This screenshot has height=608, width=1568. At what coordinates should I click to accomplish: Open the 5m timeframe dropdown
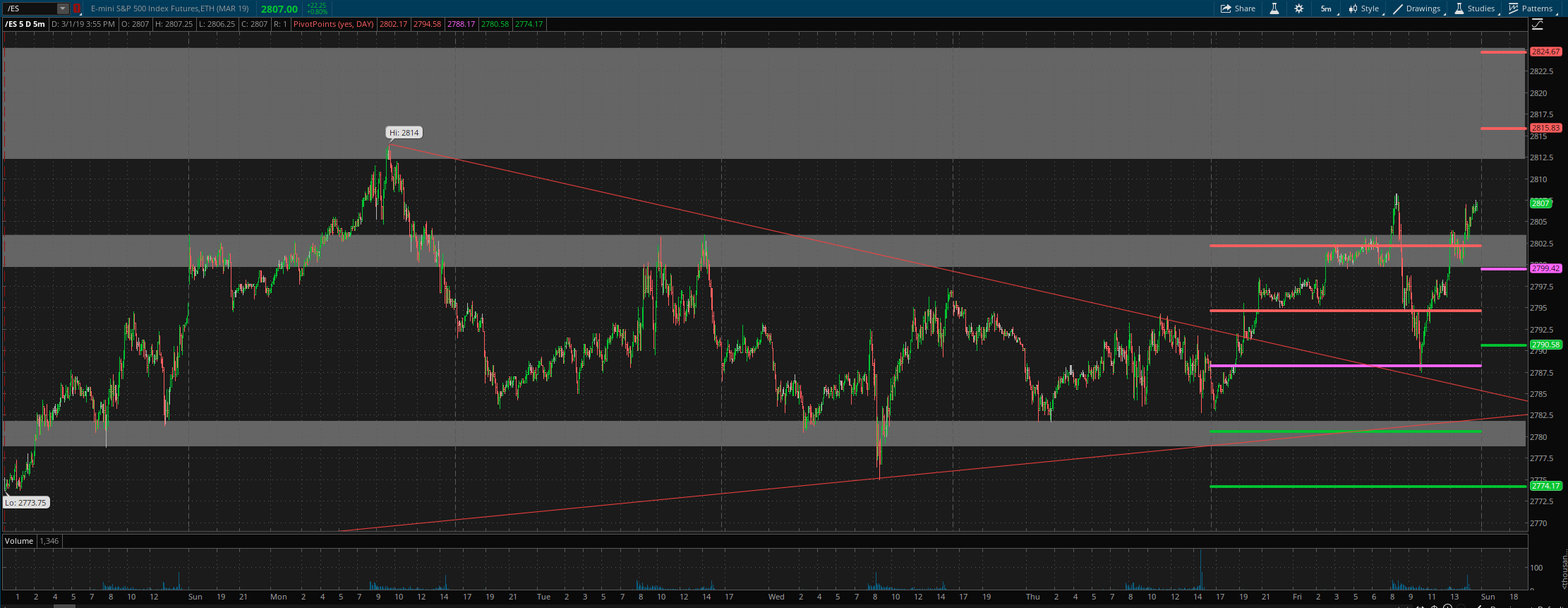1326,8
